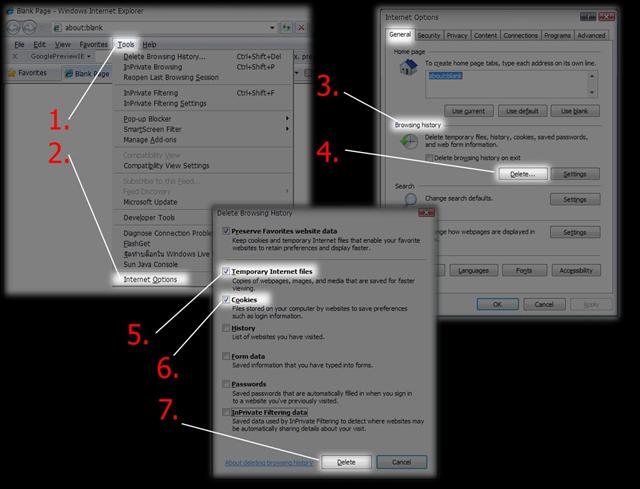Image resolution: width=640 pixels, height=489 pixels.
Task: Click the address bar about:blank field
Action: [x=161, y=28]
